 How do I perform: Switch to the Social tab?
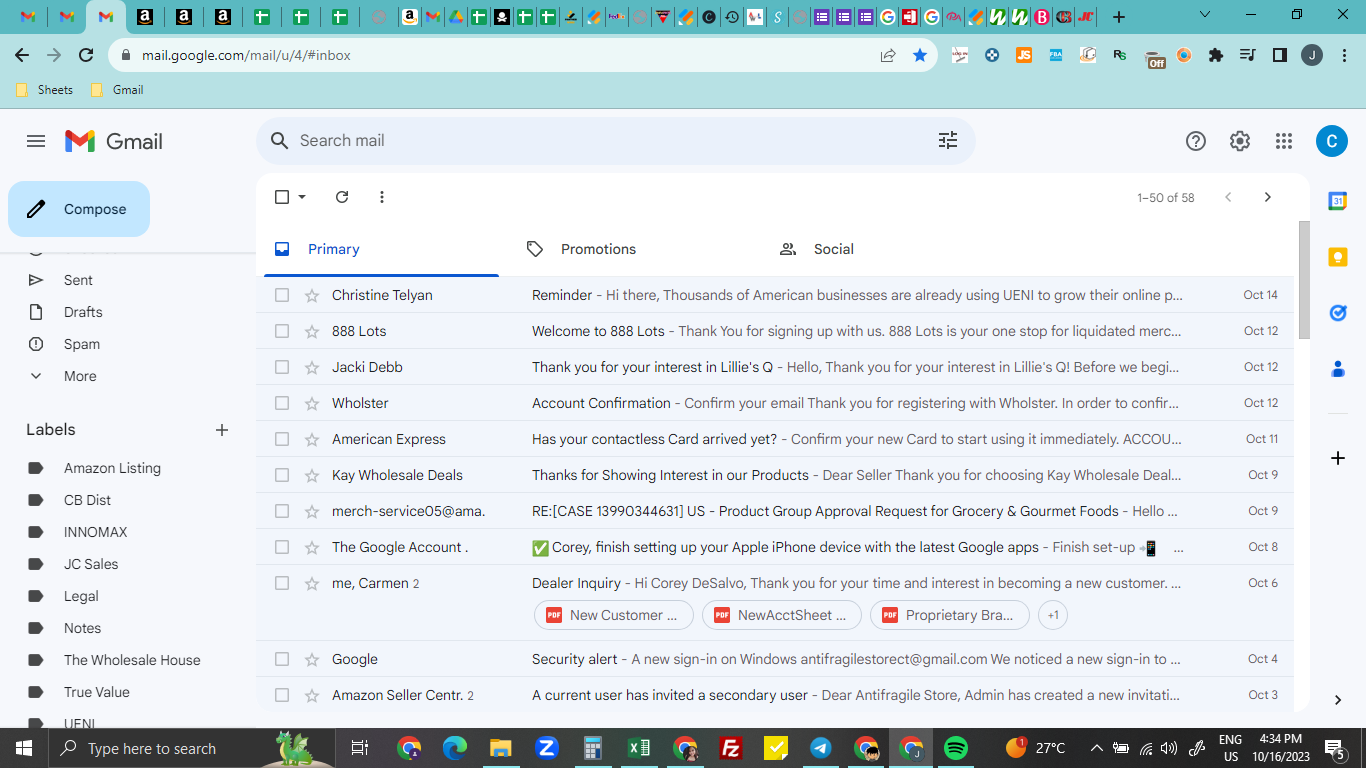886,249
